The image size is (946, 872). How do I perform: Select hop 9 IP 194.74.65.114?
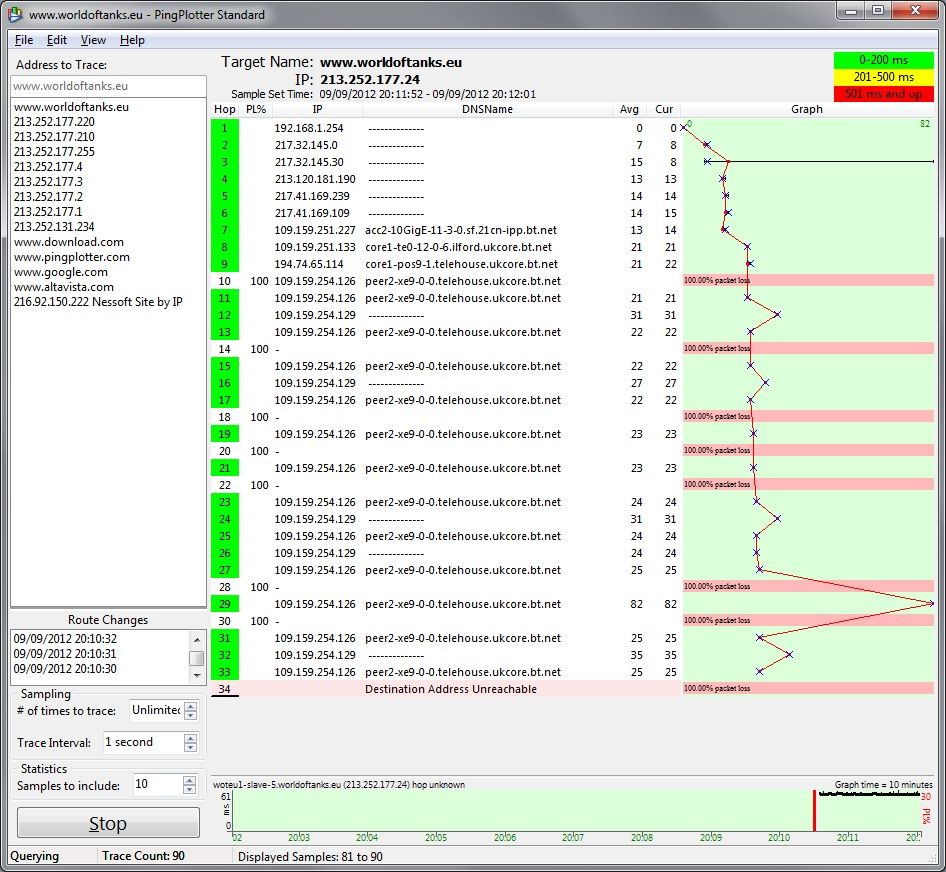coord(309,264)
